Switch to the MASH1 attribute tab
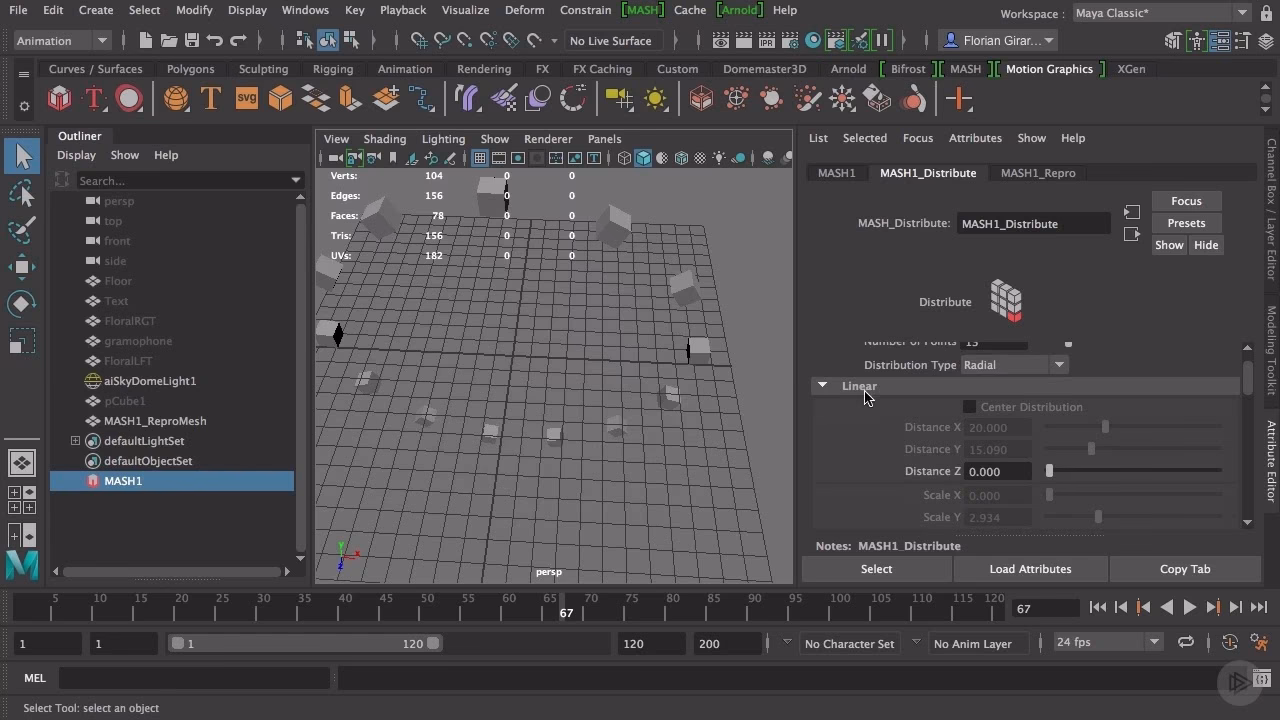 click(x=836, y=173)
